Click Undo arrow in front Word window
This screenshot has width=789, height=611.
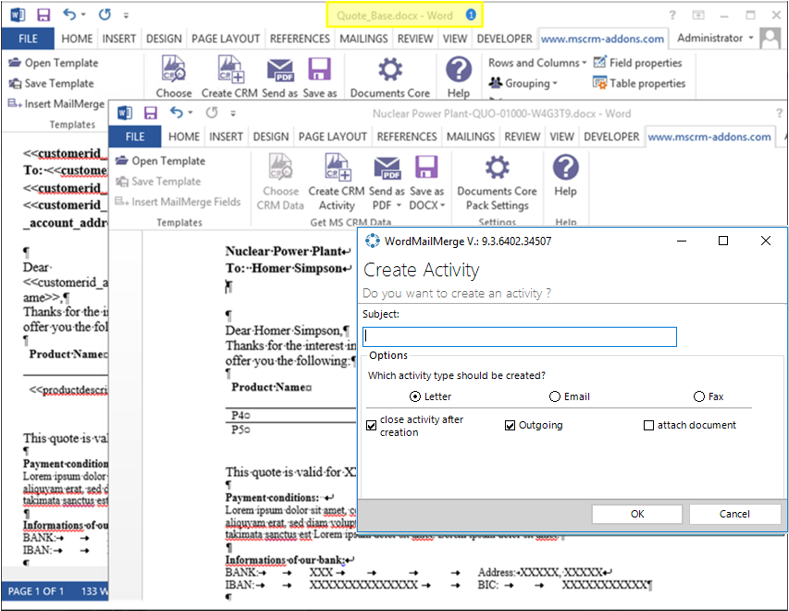point(176,113)
